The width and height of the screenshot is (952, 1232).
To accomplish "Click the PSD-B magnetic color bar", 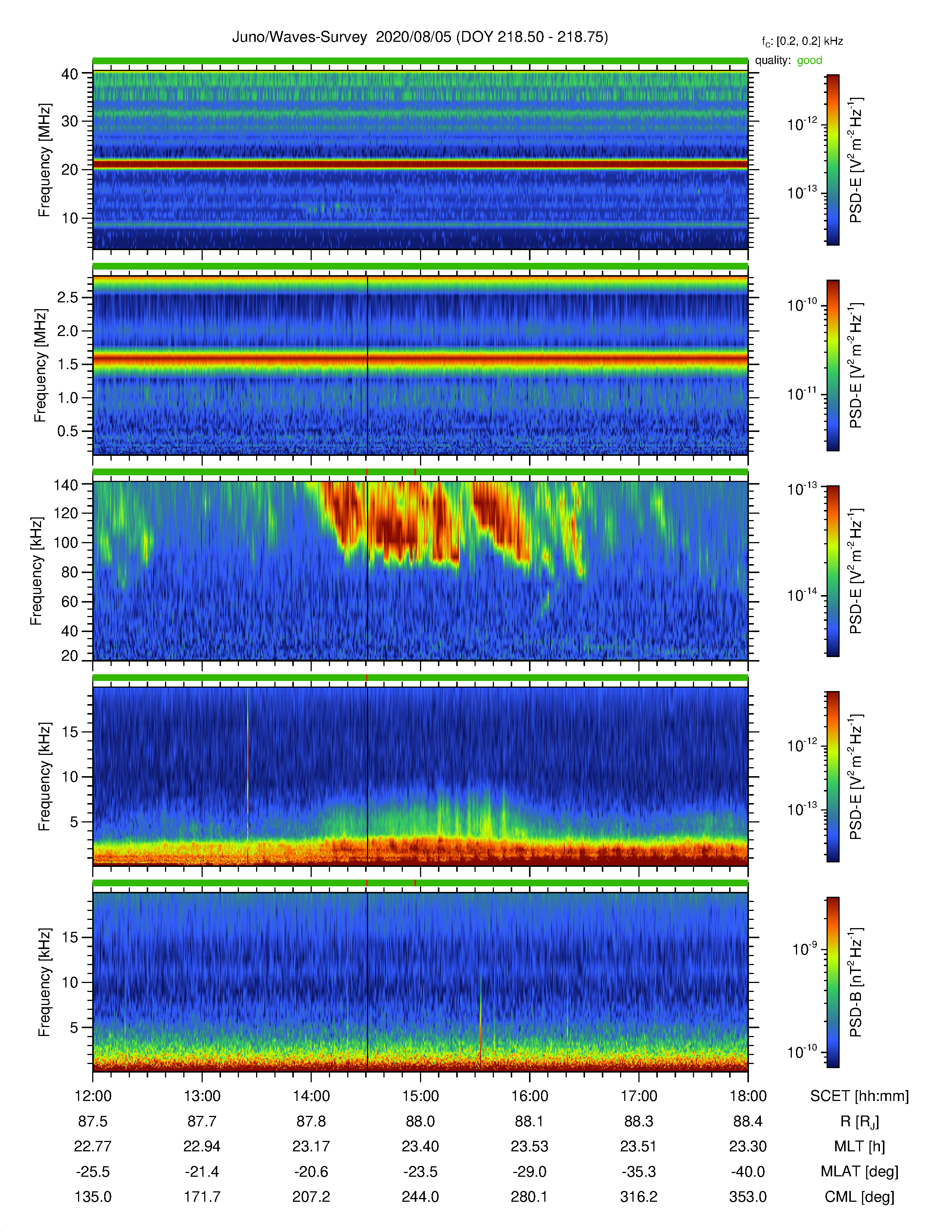I will pos(833,982).
